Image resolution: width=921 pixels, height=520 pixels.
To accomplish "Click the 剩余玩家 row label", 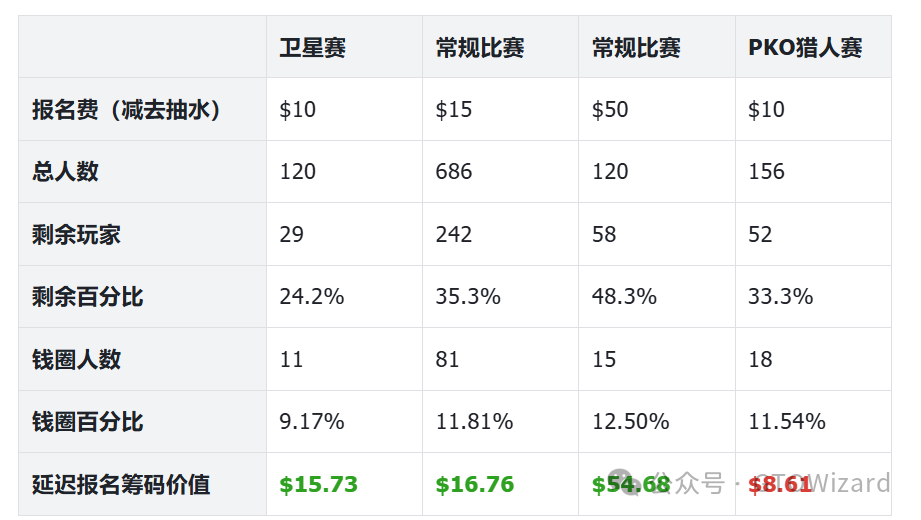I will point(76,235).
